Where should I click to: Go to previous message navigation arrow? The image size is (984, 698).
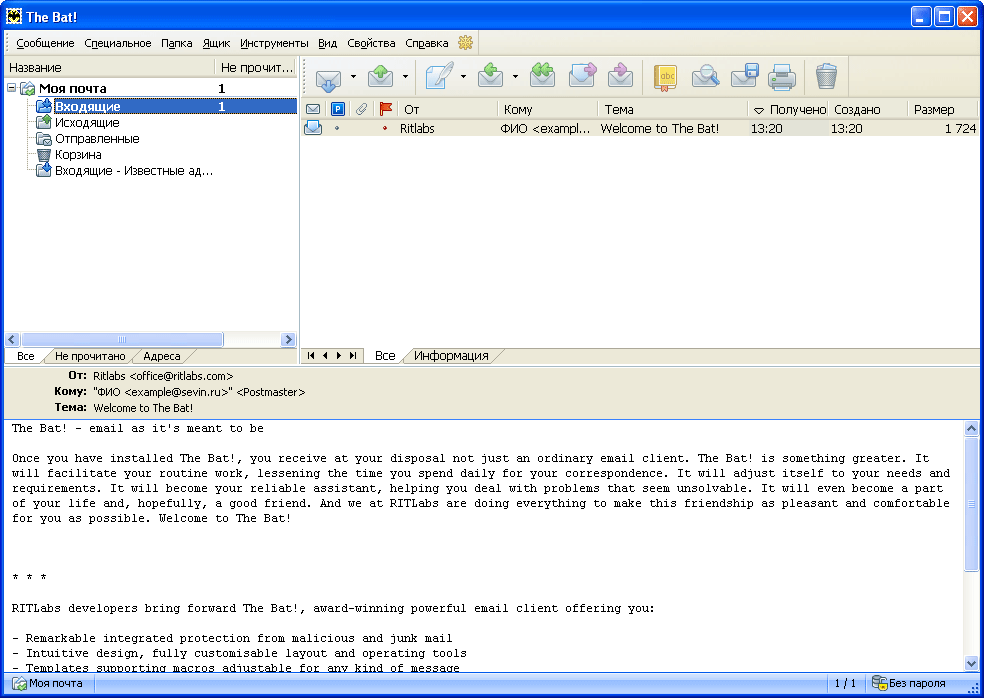325,355
